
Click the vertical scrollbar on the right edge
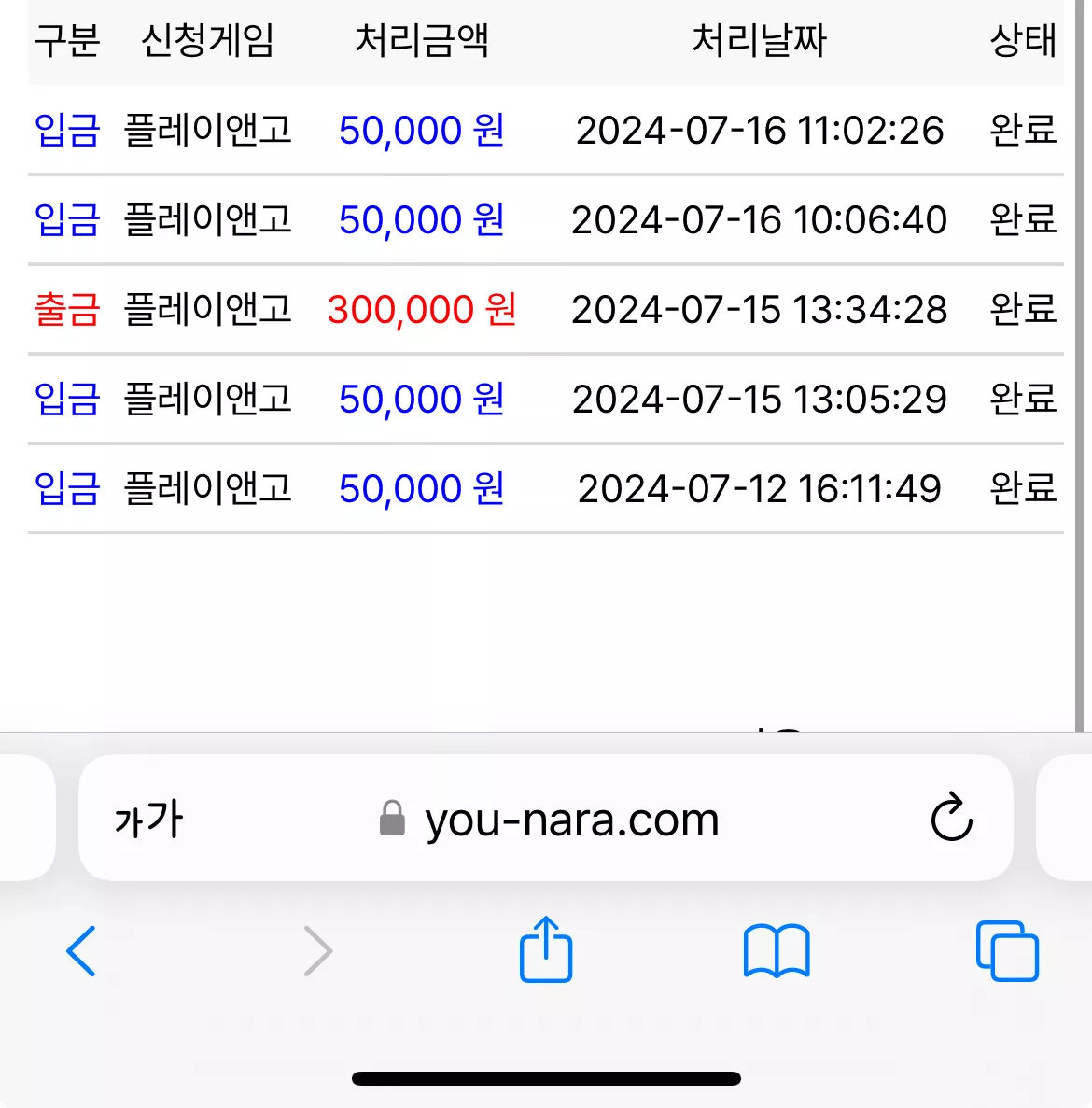coord(1079,365)
